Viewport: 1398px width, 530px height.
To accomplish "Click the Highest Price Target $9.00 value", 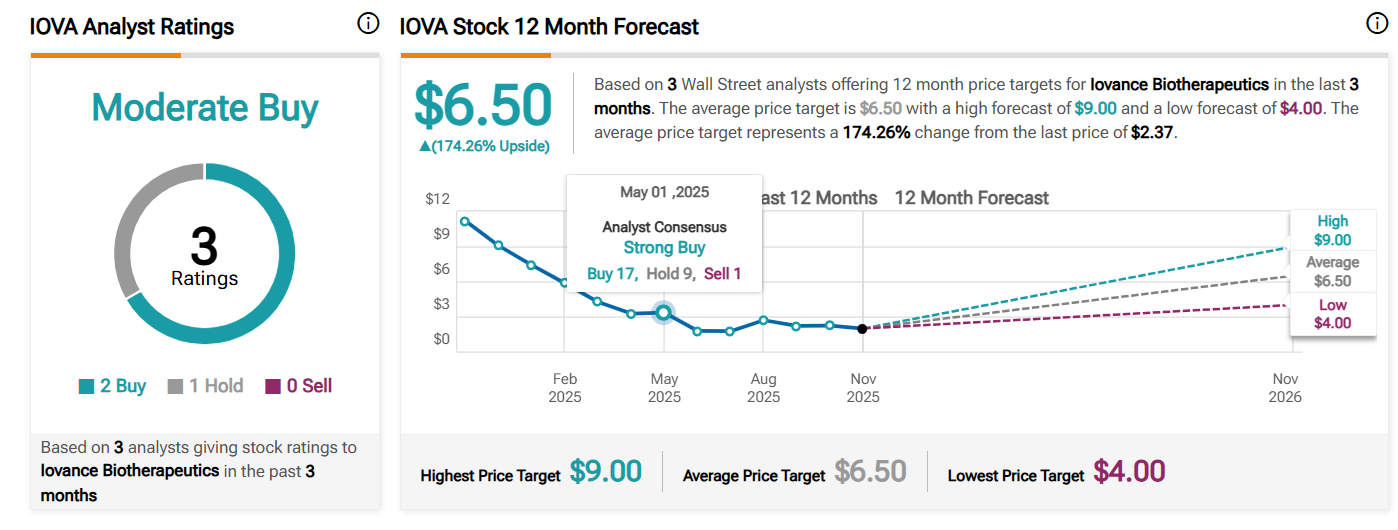I will point(605,472).
